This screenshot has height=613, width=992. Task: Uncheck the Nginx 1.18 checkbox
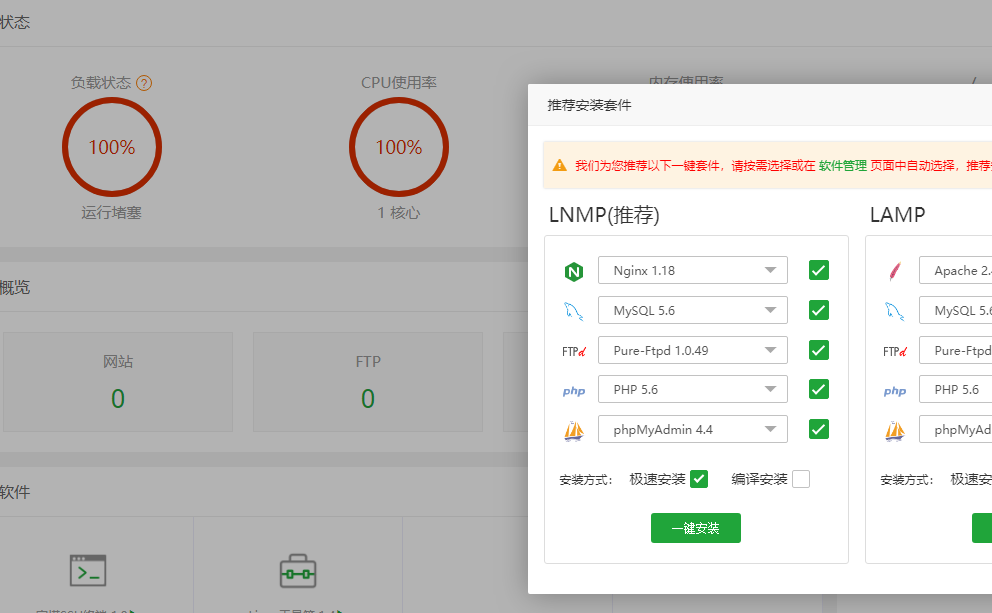coord(819,270)
